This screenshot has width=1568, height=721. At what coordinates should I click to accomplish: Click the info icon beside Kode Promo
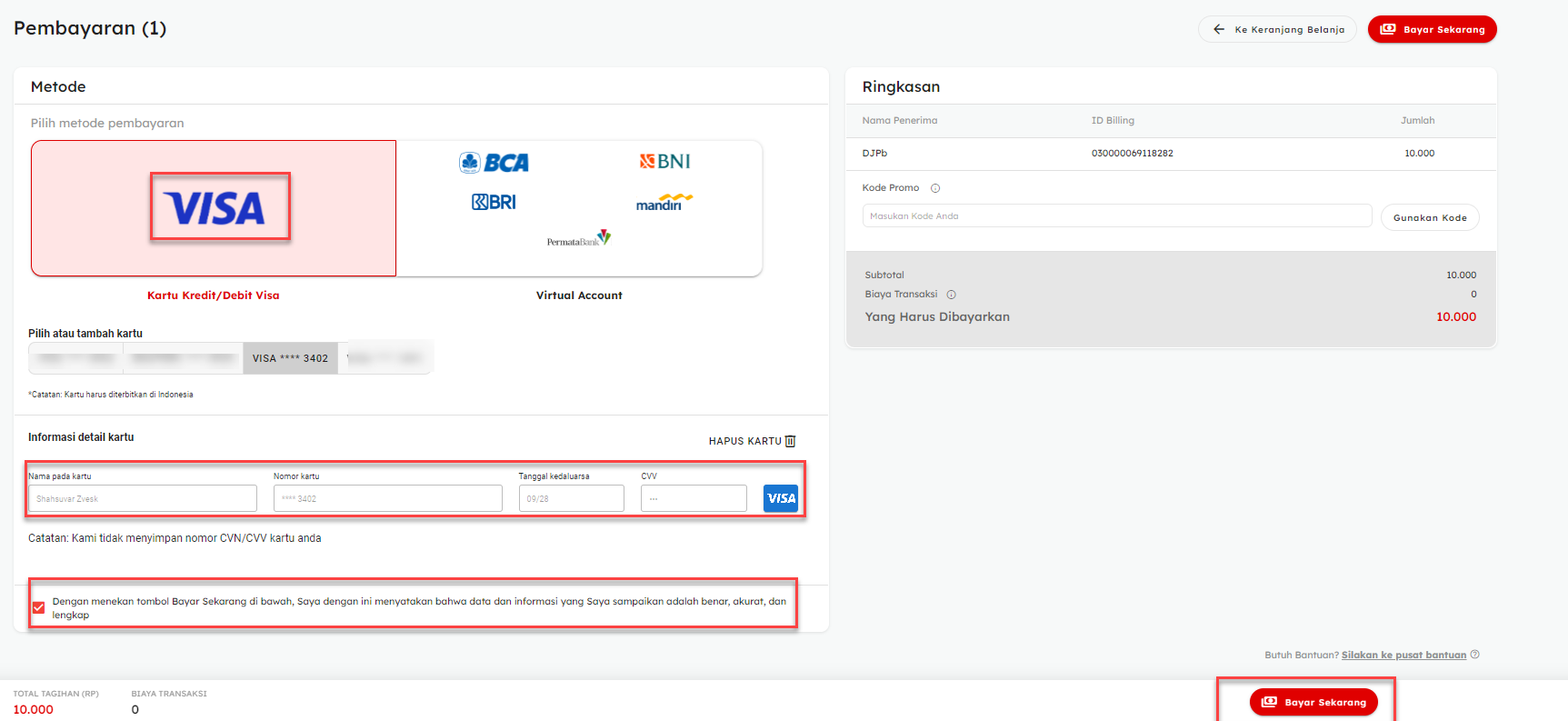935,188
